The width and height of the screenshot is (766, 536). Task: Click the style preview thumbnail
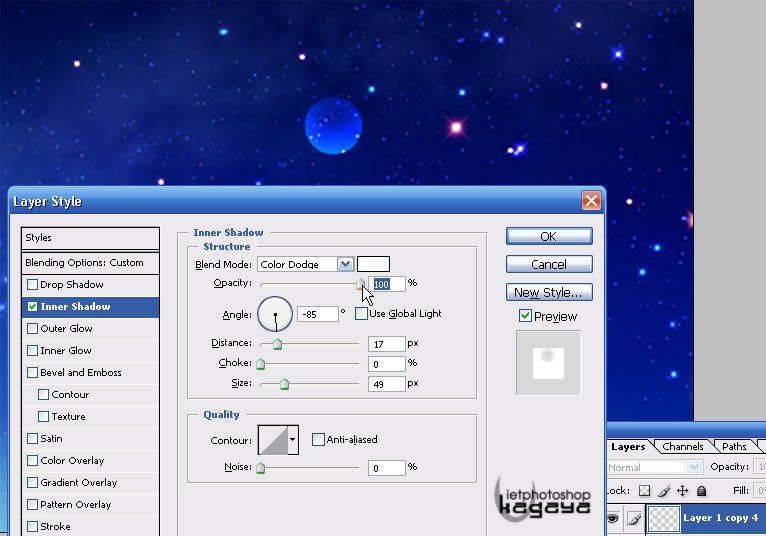[549, 363]
